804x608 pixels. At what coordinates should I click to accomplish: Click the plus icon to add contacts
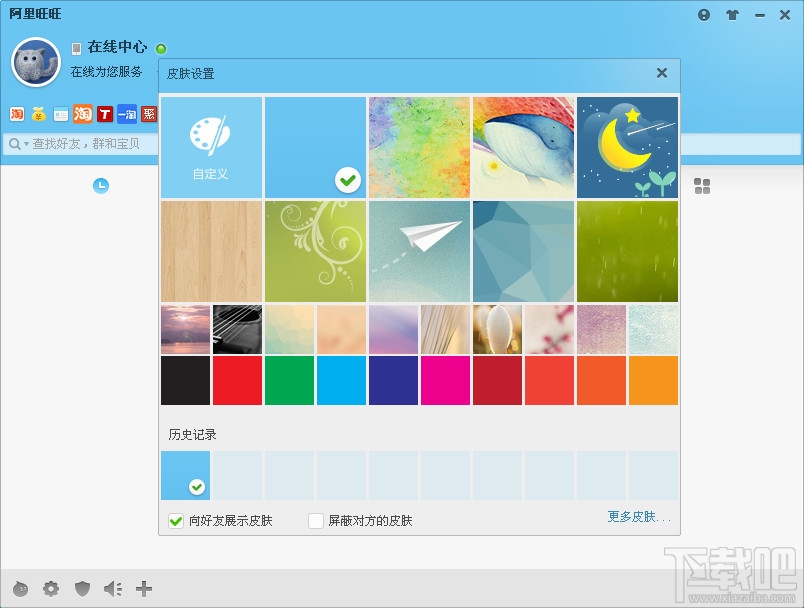pos(144,588)
